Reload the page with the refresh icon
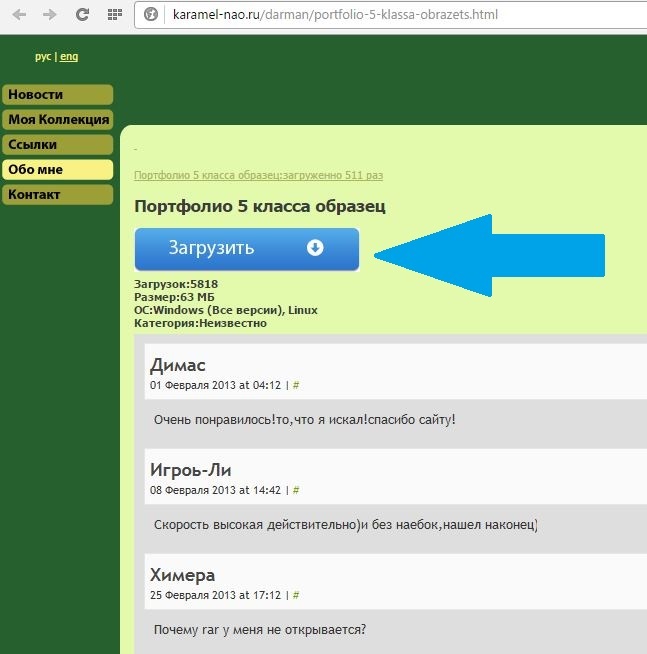This screenshot has height=654, width=647. pos(82,15)
